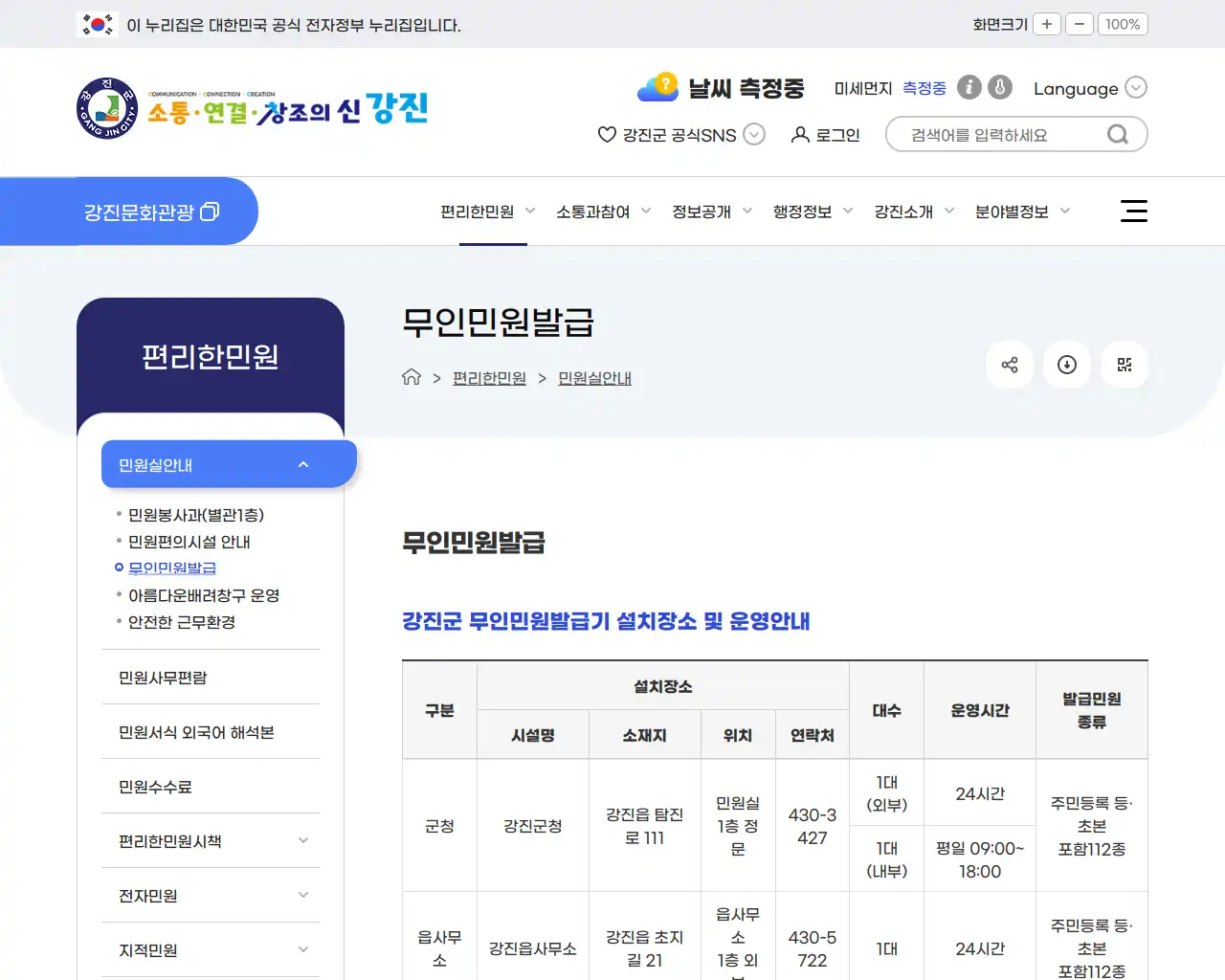Open the Language dropdown
This screenshot has height=980, width=1225.
click(x=1090, y=88)
